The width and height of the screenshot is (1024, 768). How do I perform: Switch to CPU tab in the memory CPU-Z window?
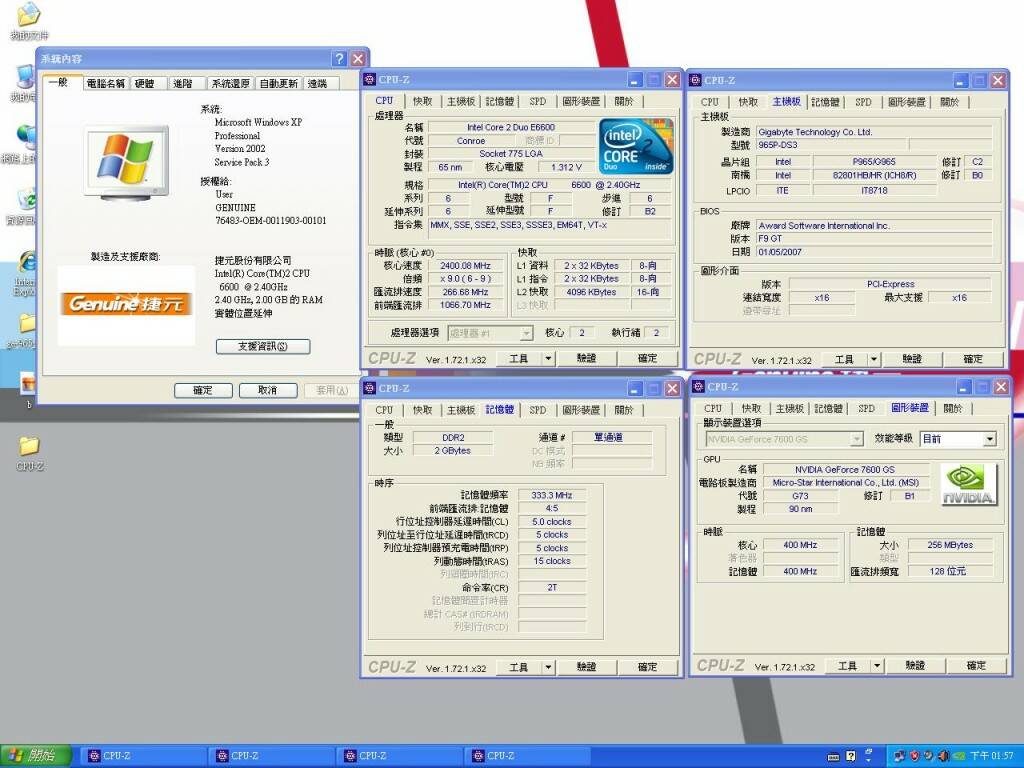click(x=384, y=410)
